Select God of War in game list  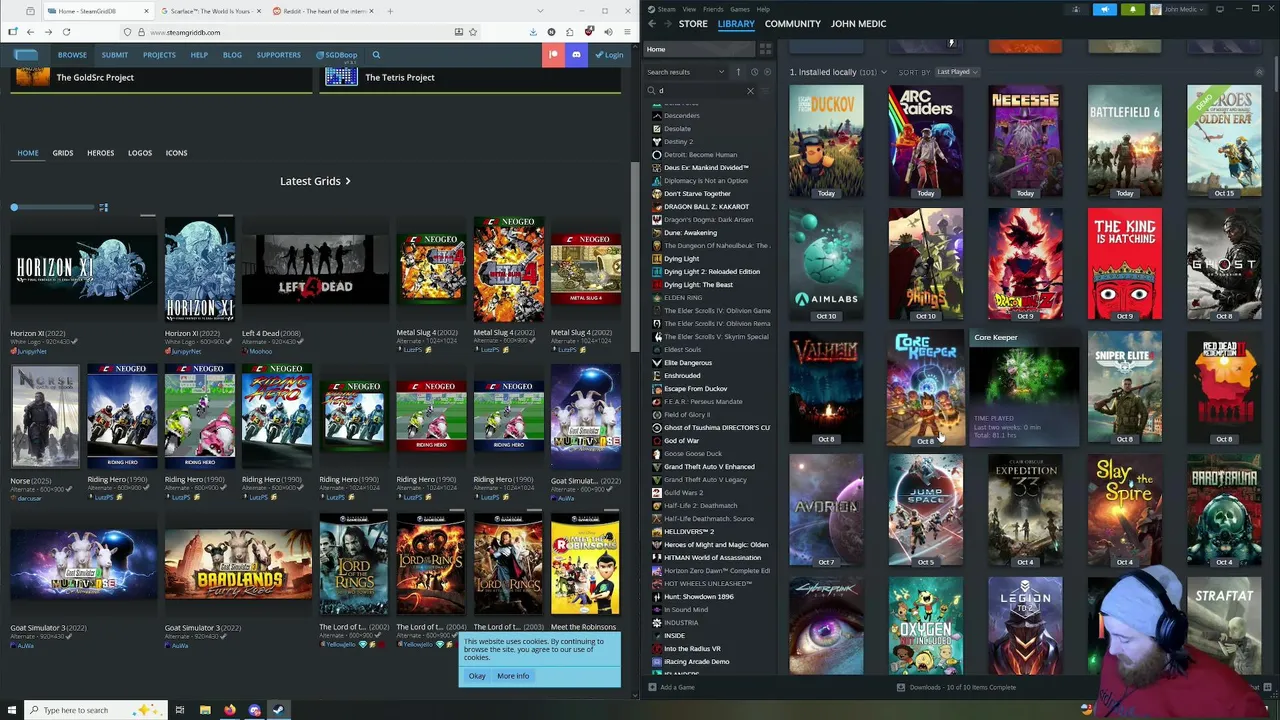pos(681,441)
